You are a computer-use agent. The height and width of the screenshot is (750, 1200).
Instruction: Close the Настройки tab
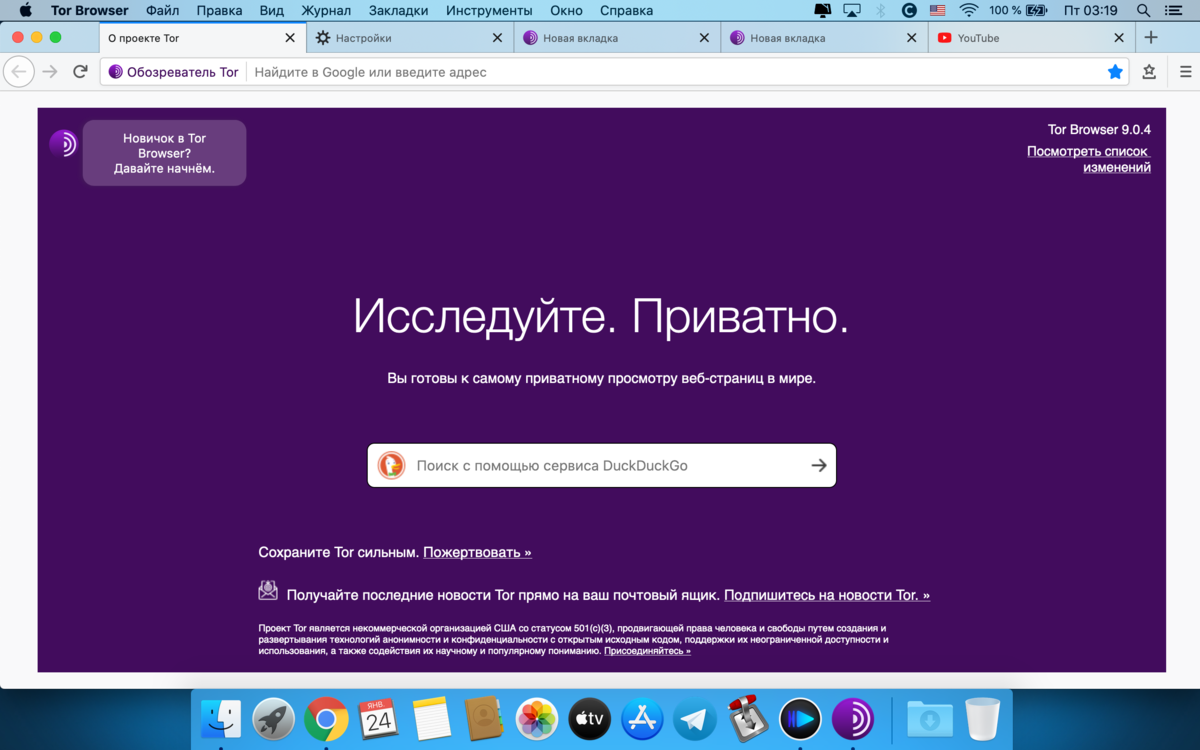pos(497,38)
